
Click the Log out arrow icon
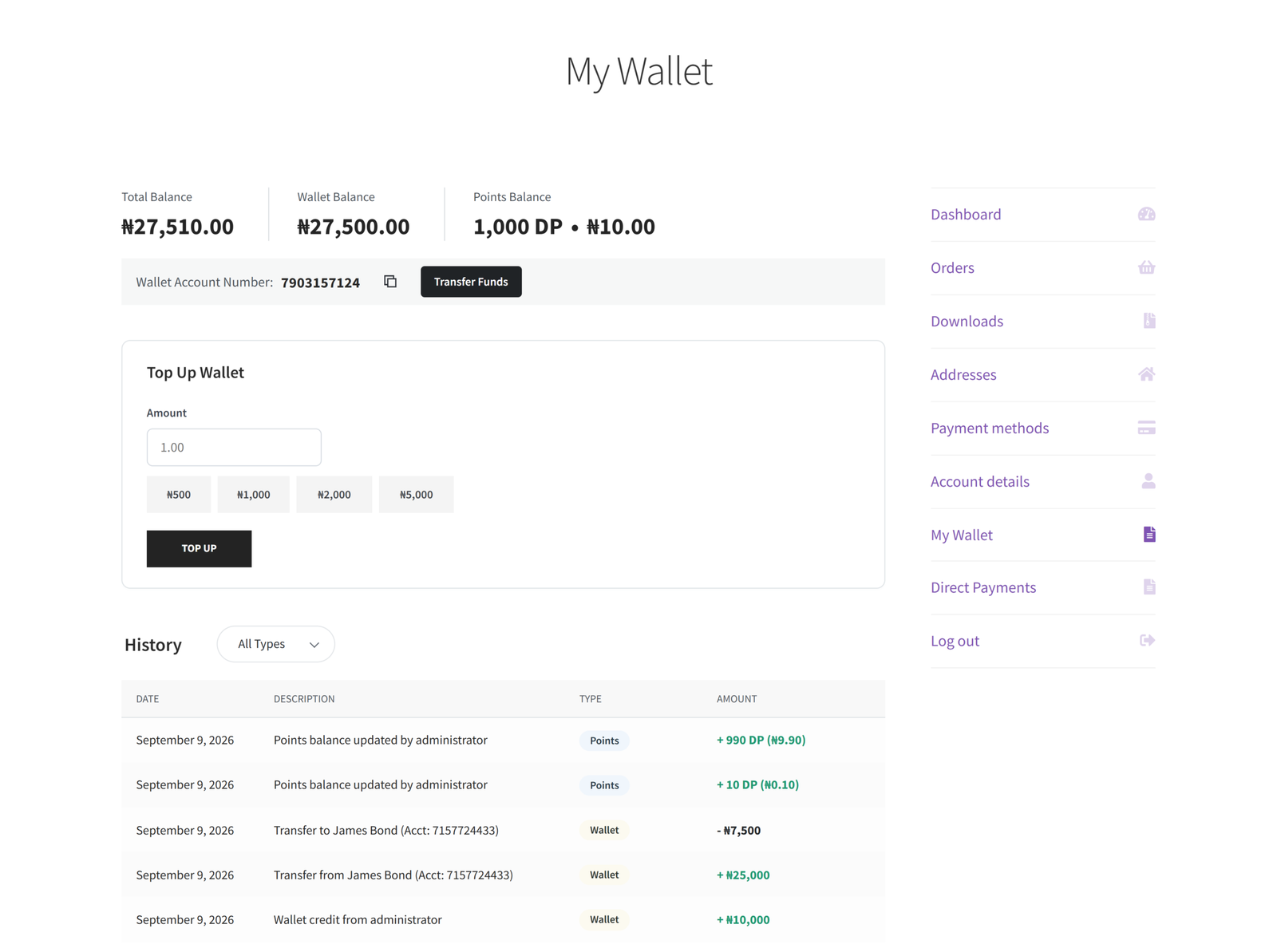pyautogui.click(x=1147, y=640)
